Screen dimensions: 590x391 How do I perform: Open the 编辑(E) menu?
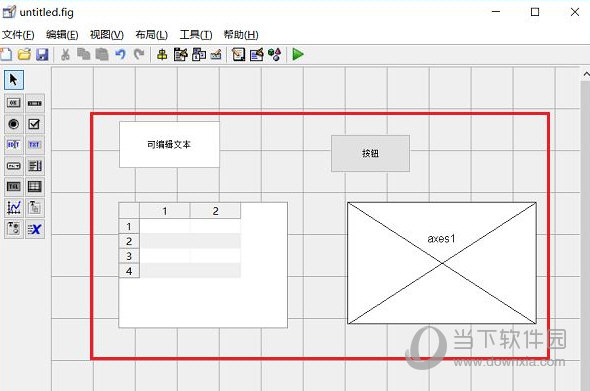[x=62, y=35]
